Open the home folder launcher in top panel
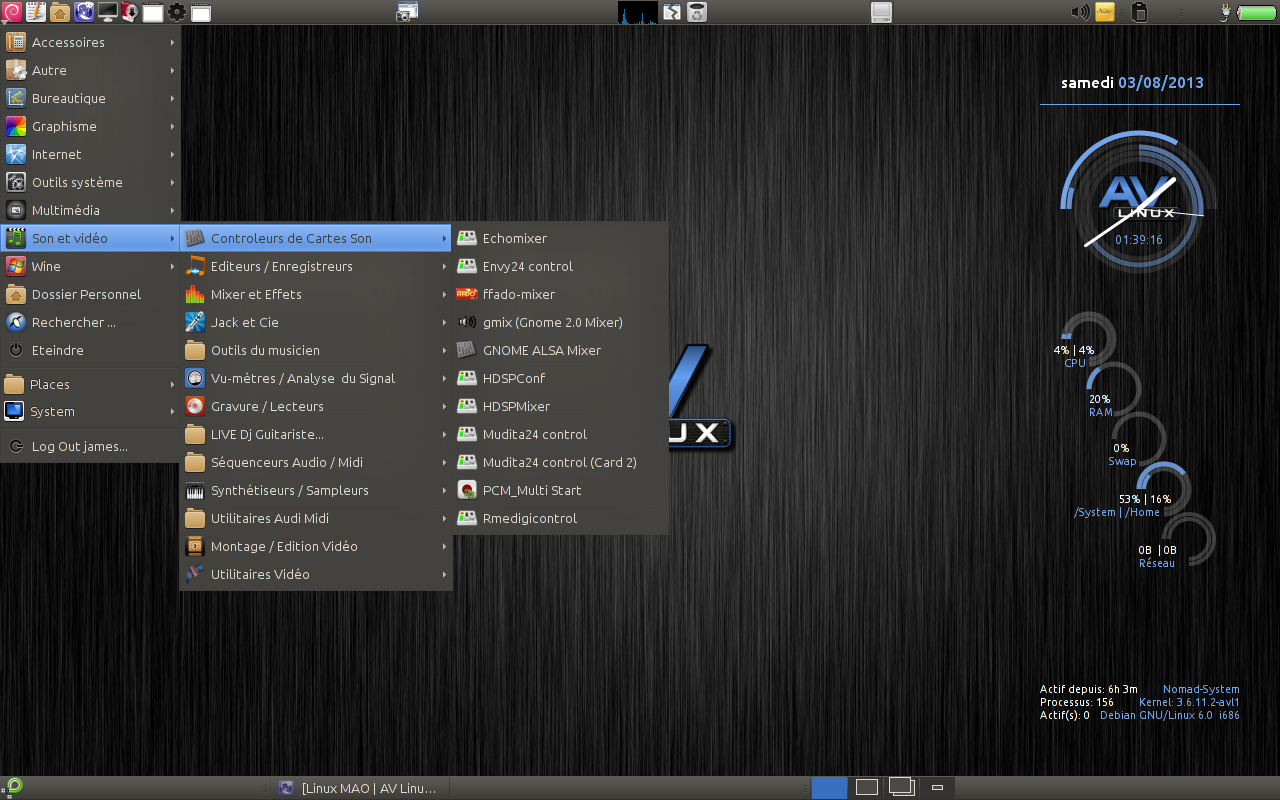1280x800 pixels. [x=60, y=12]
